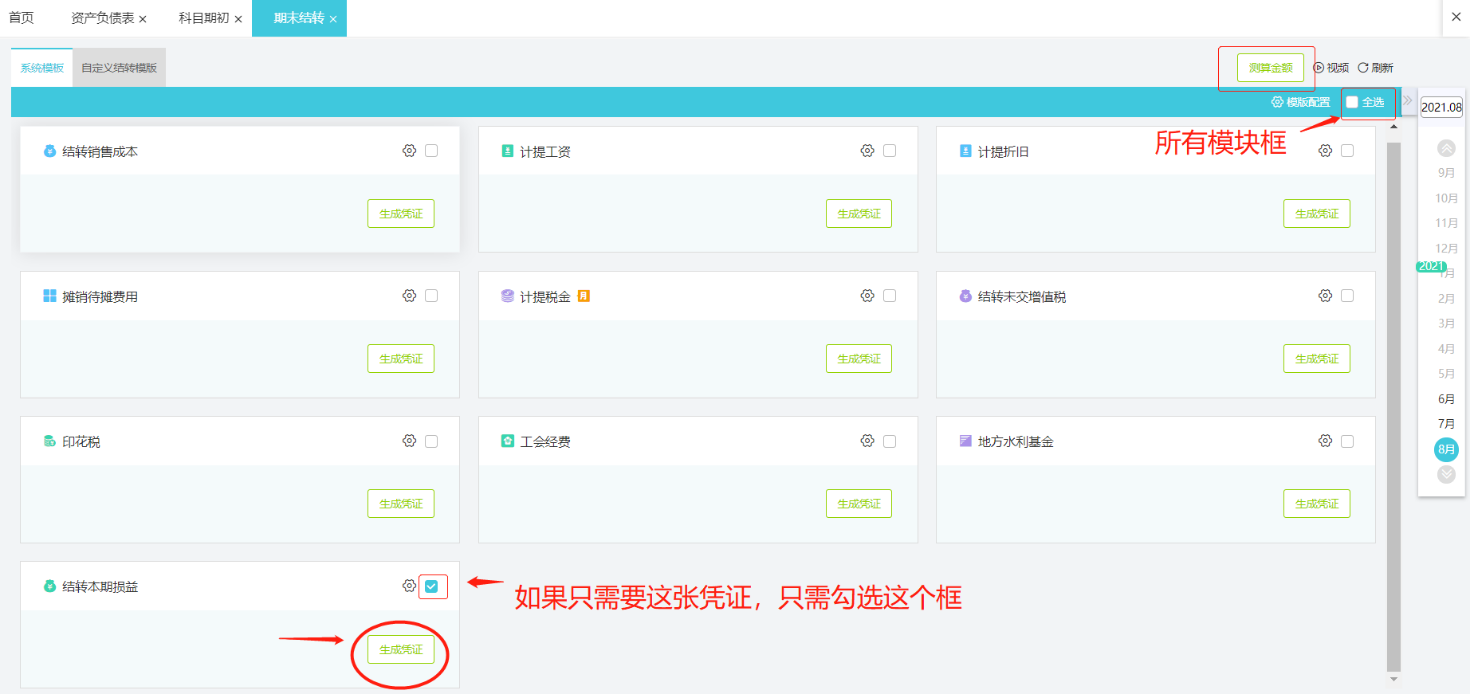Generate voucher for 结转销售成本
1470x694 pixels.
tap(401, 214)
